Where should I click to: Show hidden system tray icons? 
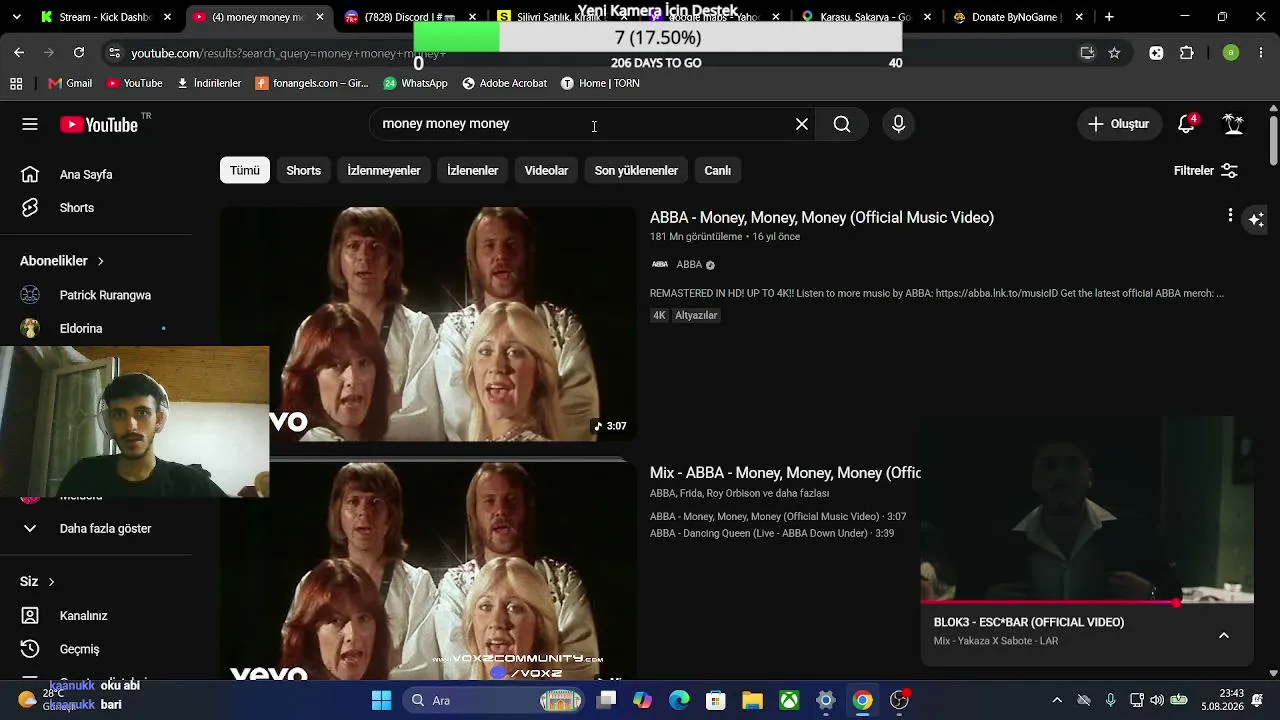pos(1057,700)
